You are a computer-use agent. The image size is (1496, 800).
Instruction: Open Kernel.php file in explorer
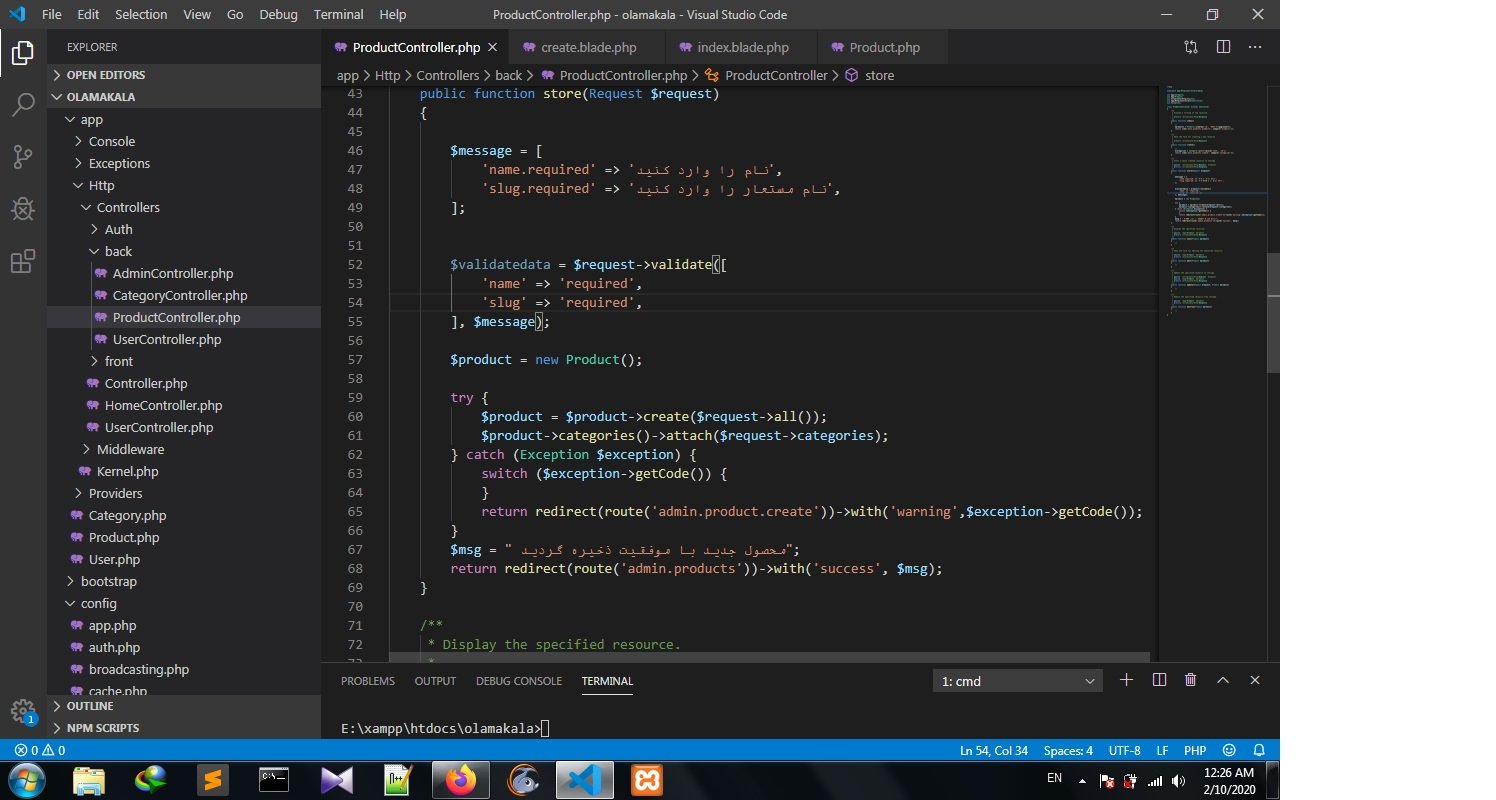184,471
